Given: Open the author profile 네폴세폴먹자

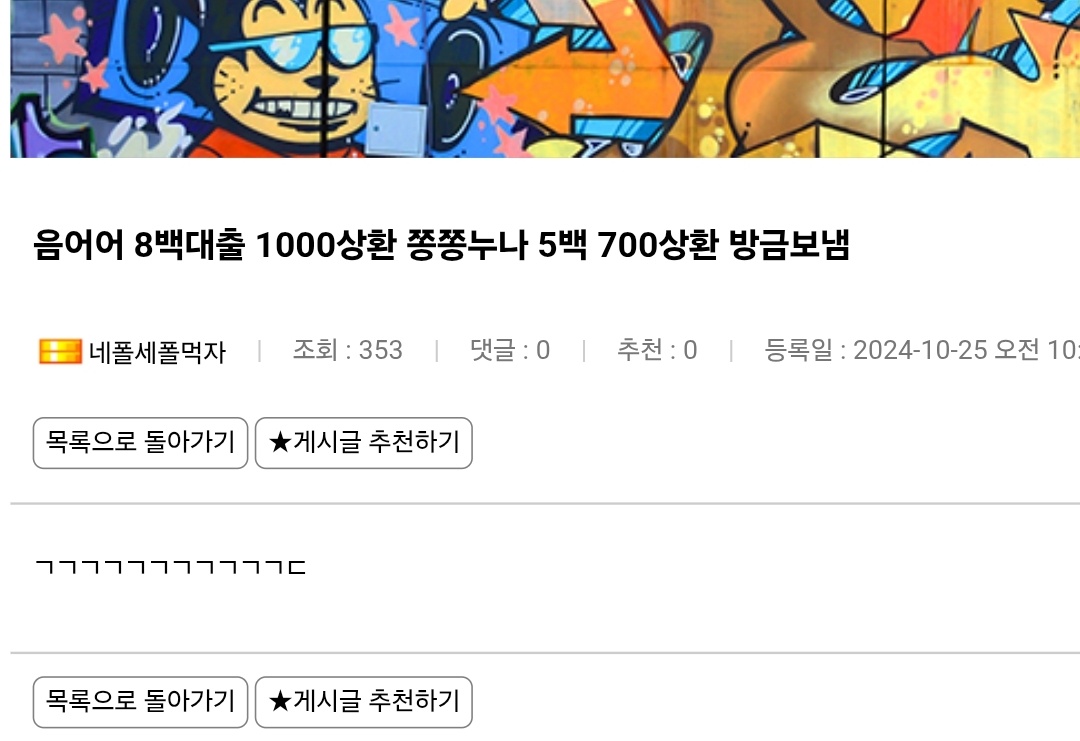Looking at the screenshot, I should pyautogui.click(x=157, y=352).
